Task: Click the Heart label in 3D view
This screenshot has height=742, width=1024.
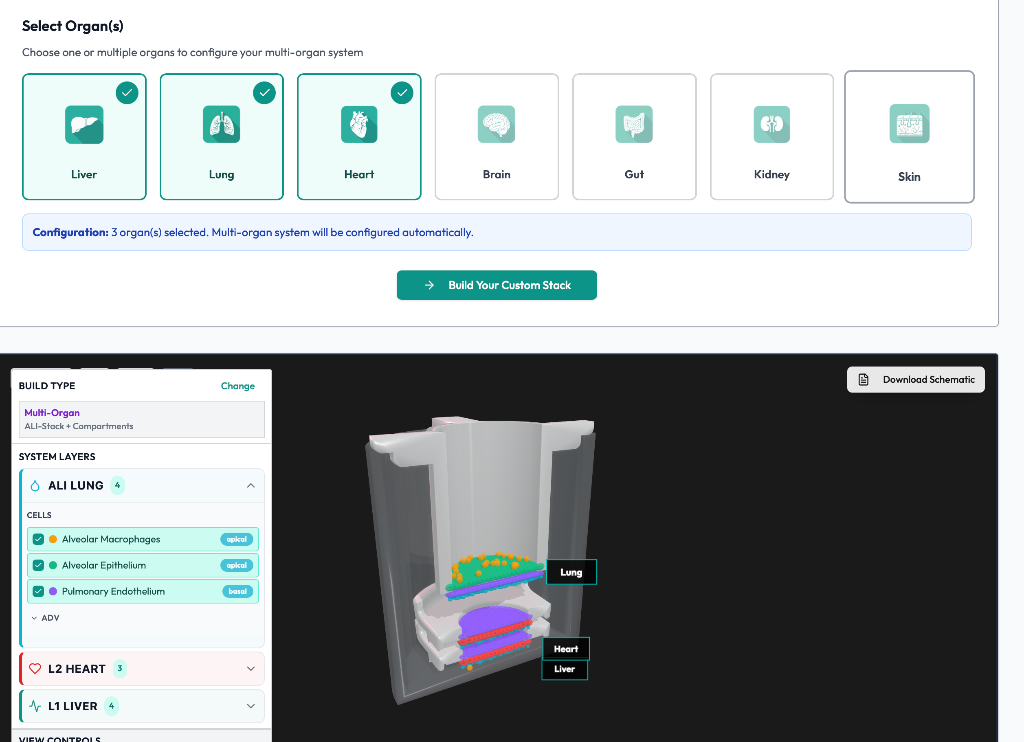Action: click(x=566, y=649)
